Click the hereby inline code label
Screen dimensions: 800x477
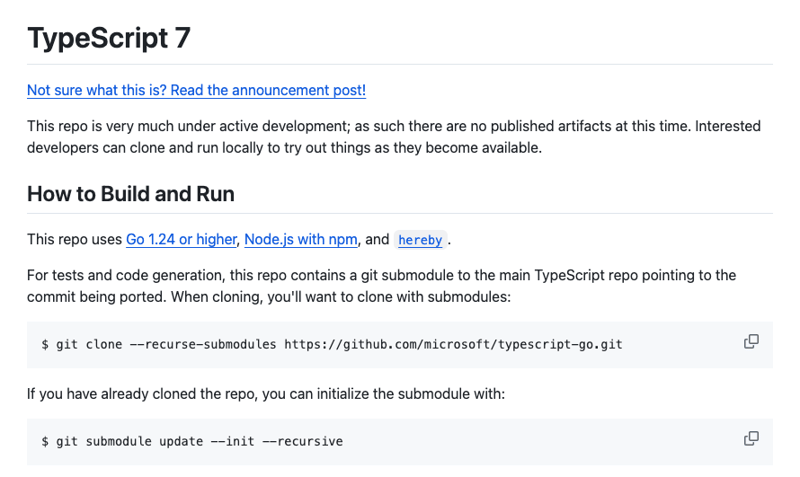[x=420, y=240]
